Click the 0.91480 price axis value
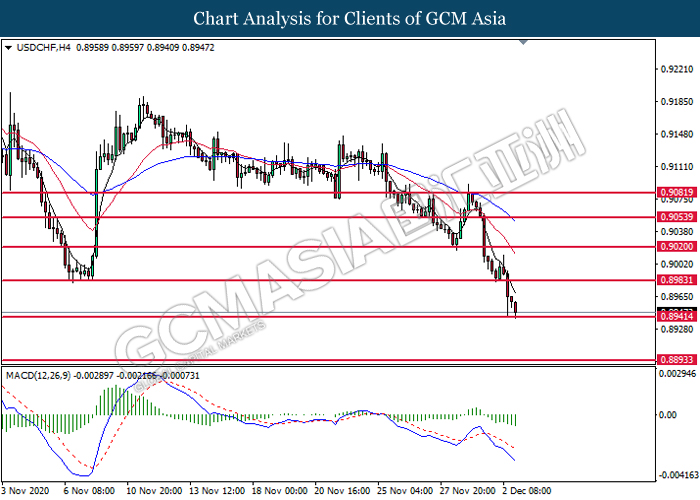Image resolution: width=700 pixels, height=500 pixels. [677, 134]
